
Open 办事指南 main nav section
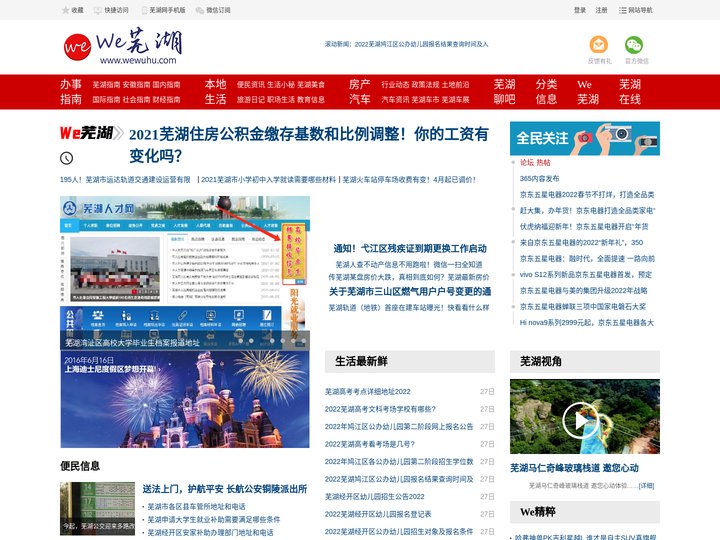[71, 92]
